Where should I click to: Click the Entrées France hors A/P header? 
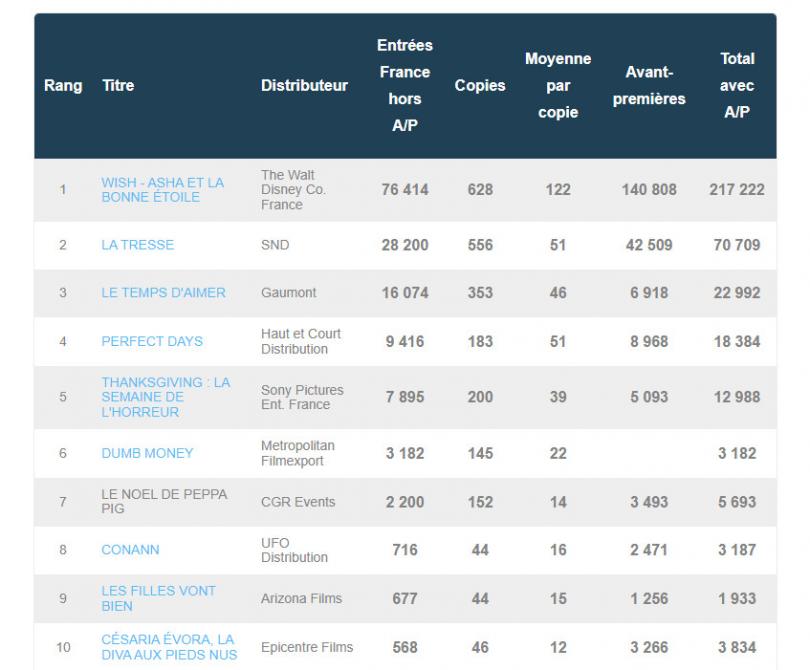click(405, 86)
